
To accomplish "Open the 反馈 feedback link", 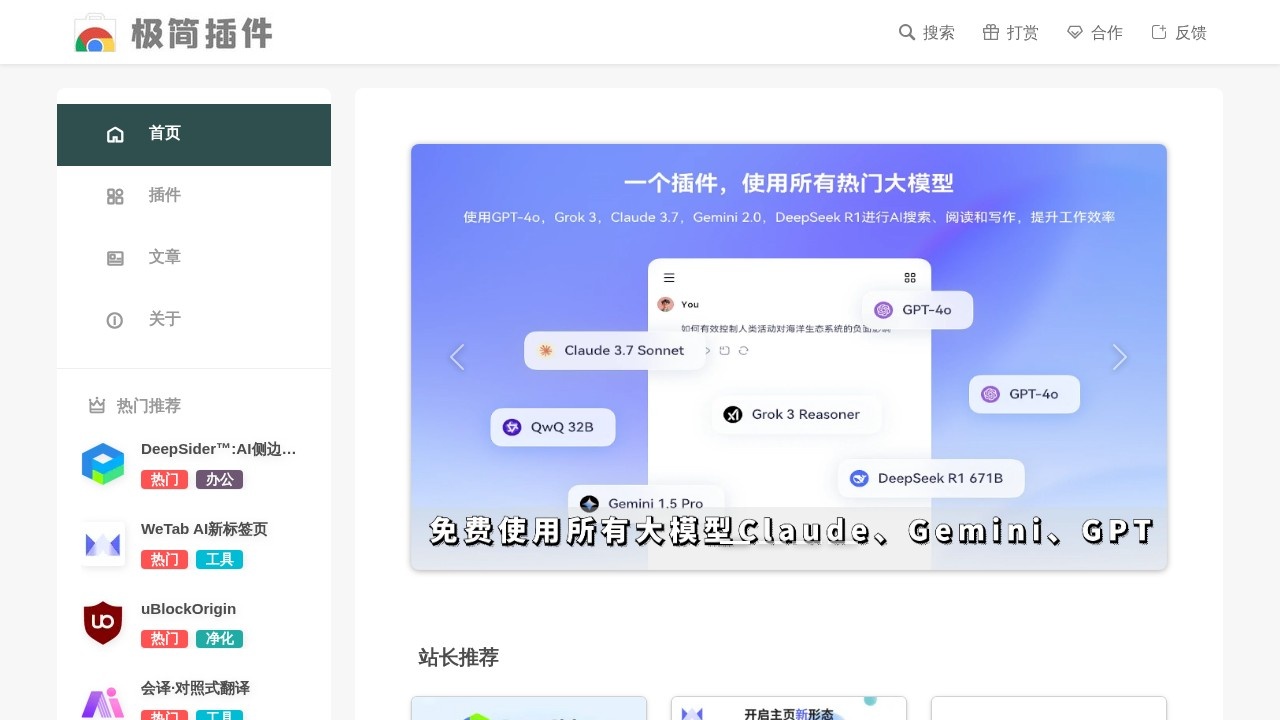I will click(1190, 33).
